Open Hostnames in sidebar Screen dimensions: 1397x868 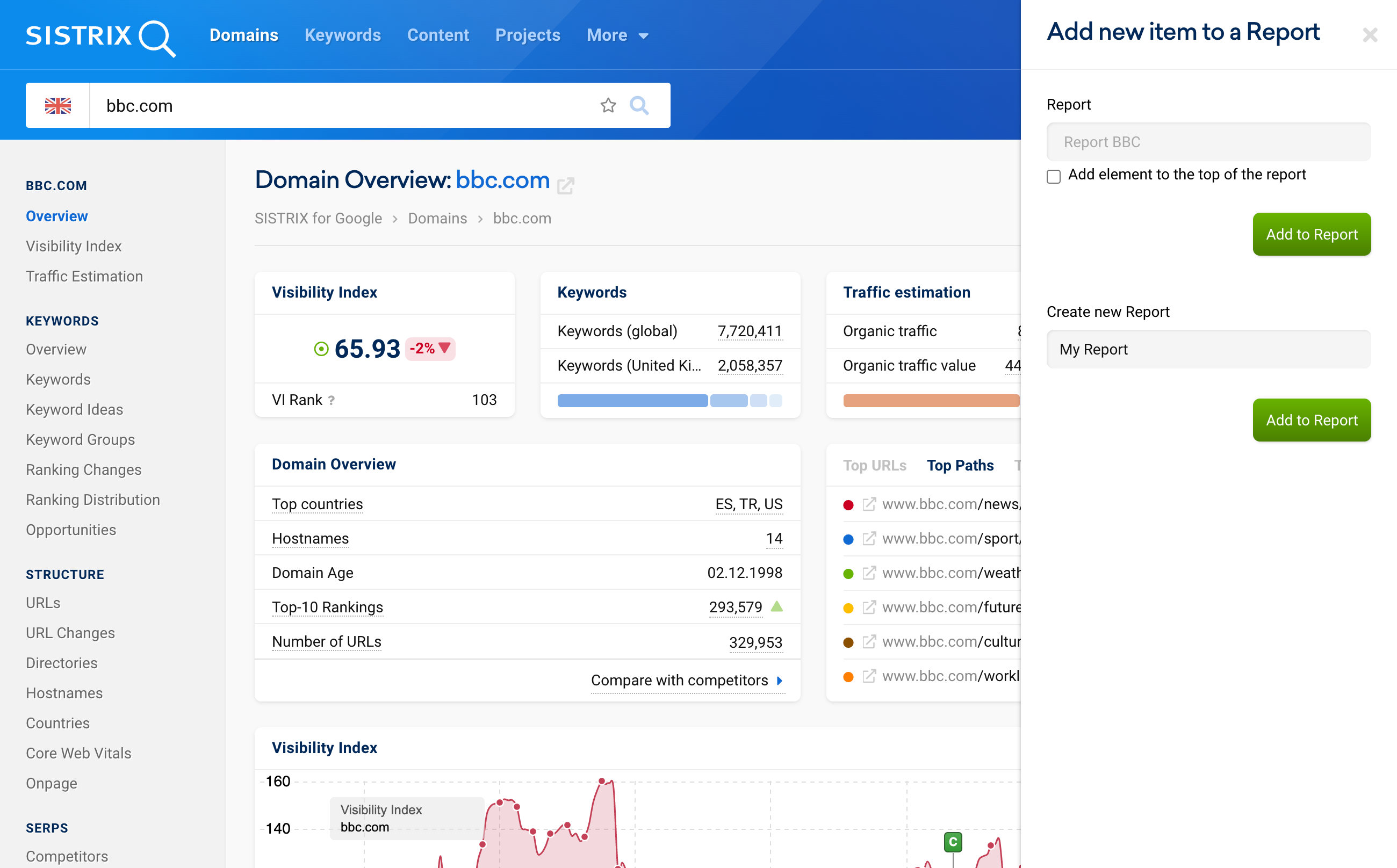64,693
